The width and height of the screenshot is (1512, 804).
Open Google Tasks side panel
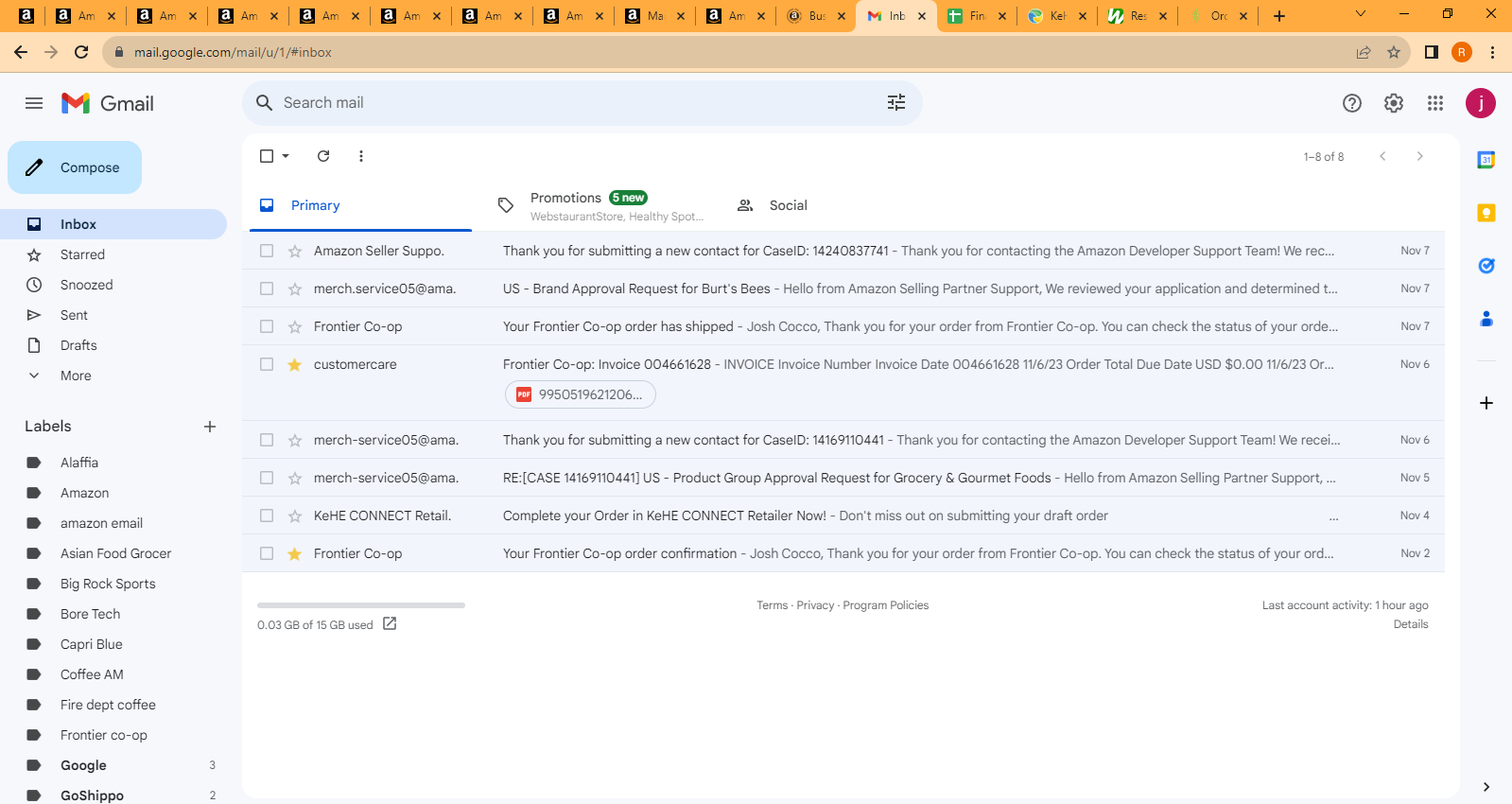tap(1486, 266)
